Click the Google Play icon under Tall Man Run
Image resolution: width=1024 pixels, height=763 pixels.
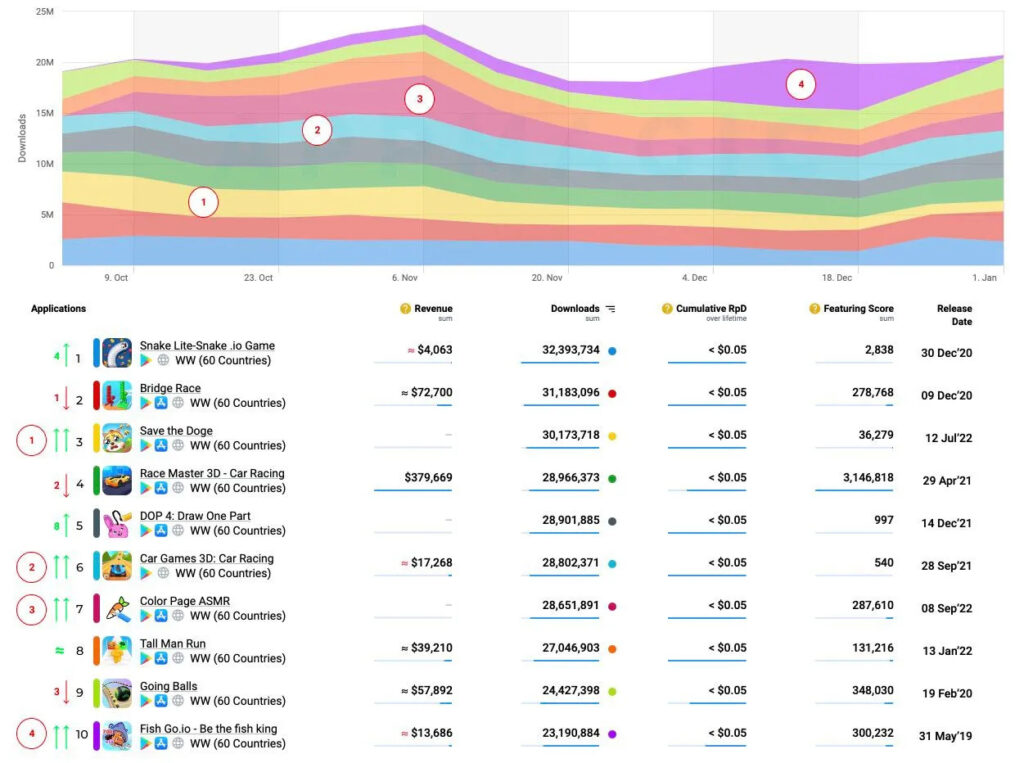pos(146,659)
